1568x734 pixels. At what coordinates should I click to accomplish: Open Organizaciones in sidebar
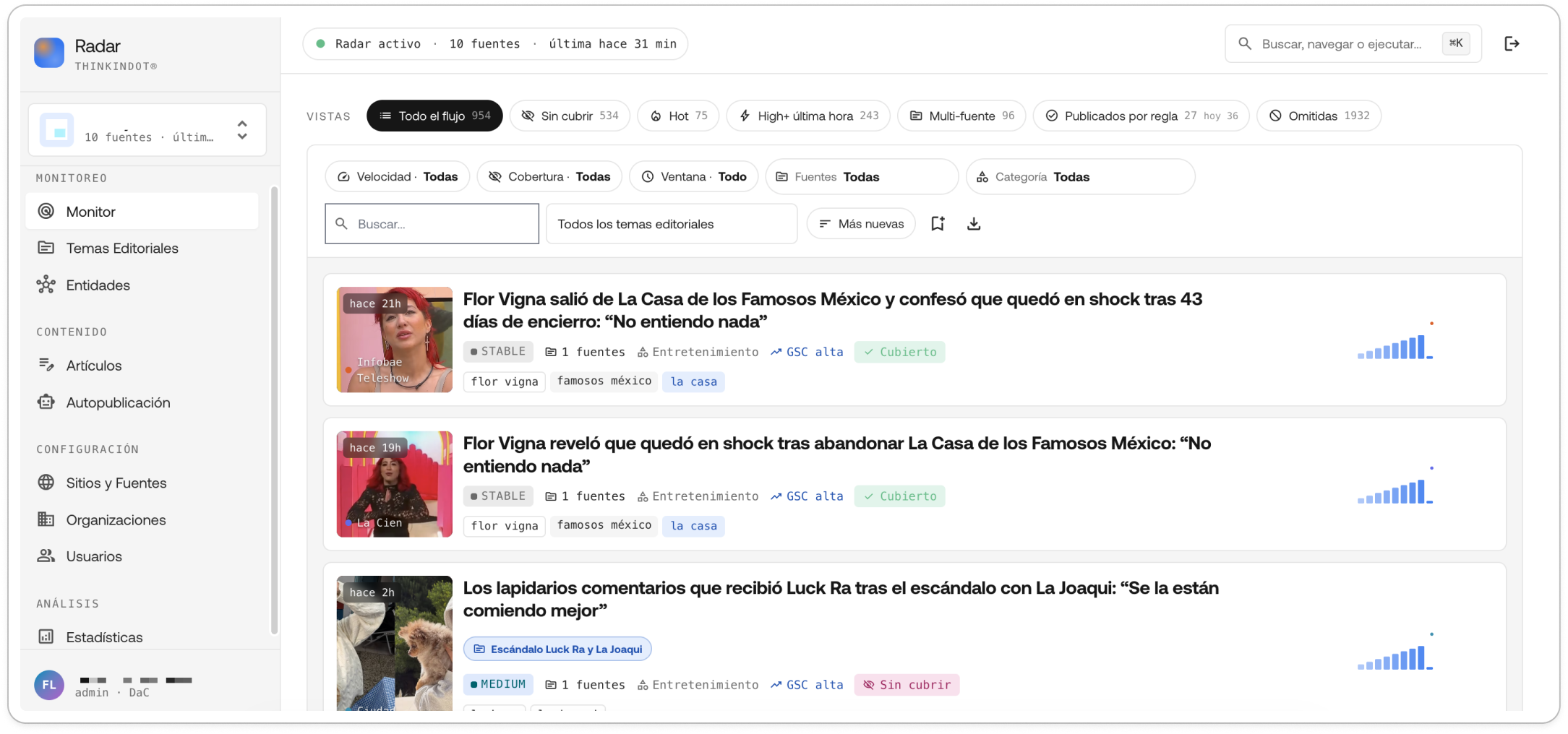click(142, 519)
